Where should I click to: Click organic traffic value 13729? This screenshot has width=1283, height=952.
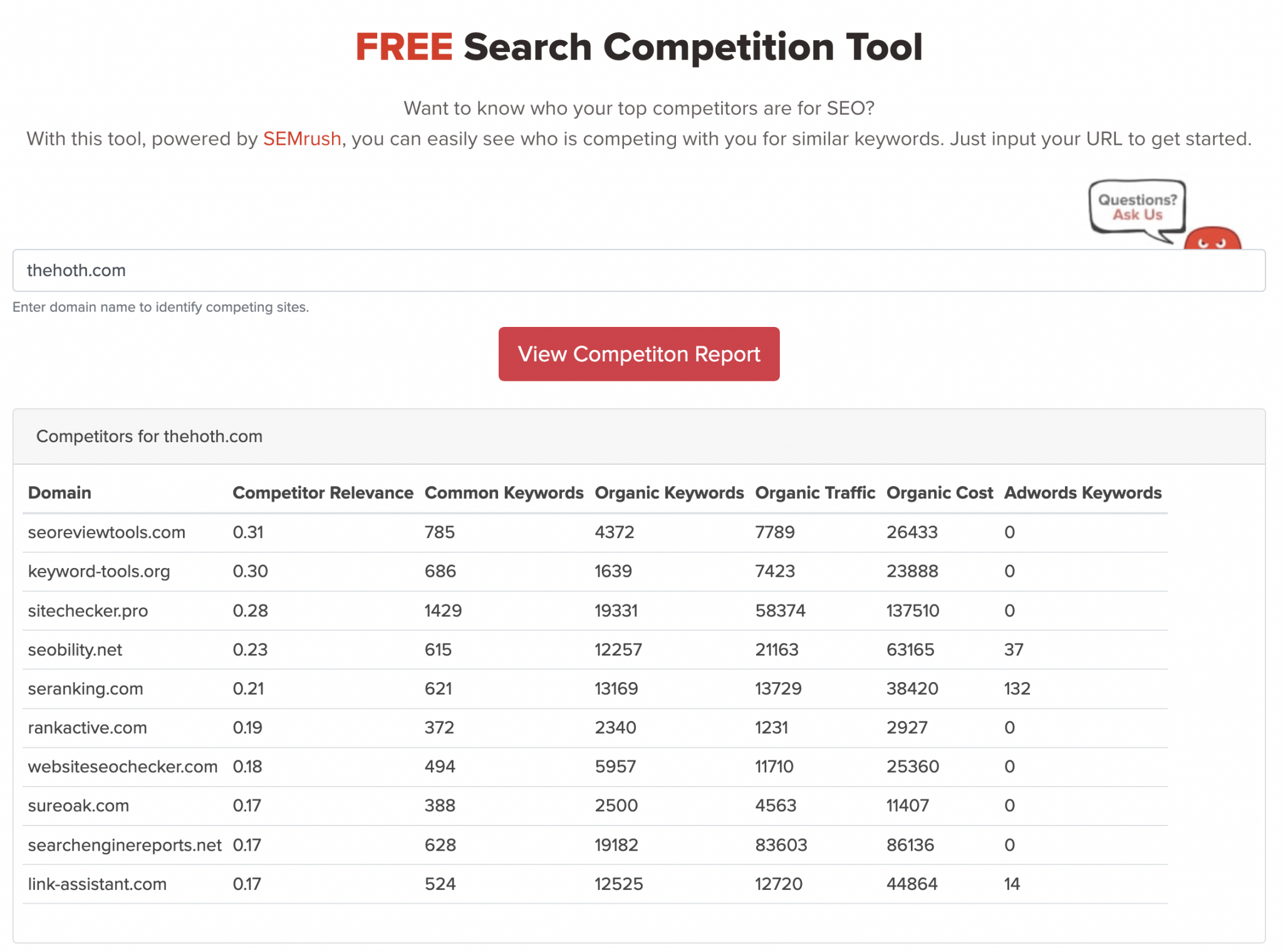tap(778, 688)
